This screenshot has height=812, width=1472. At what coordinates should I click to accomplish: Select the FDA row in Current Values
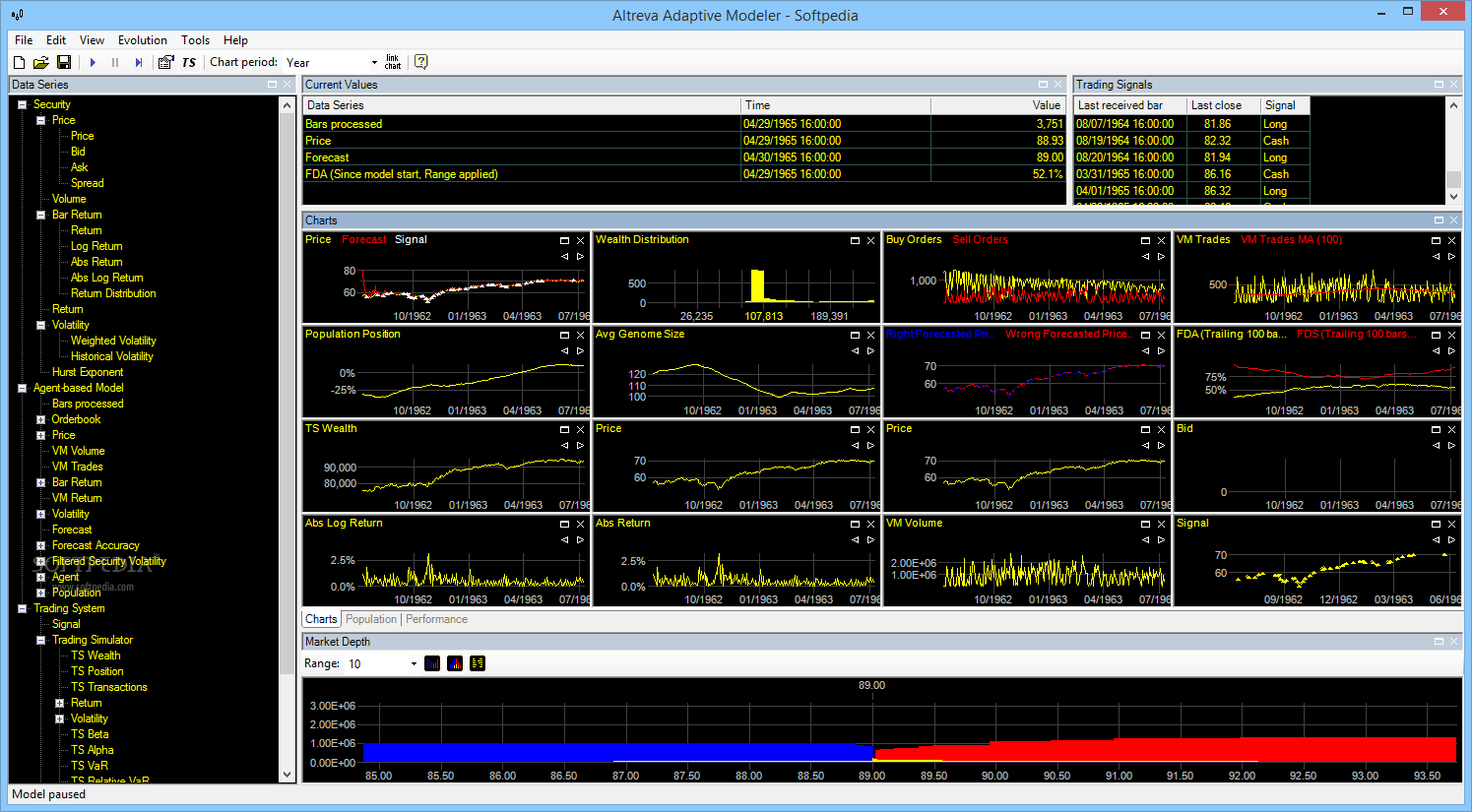[684, 174]
